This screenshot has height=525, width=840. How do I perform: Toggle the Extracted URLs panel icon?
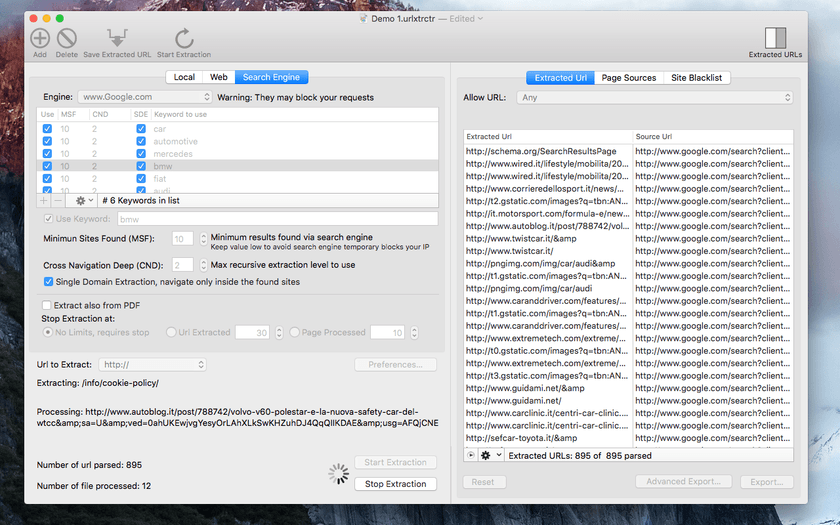(775, 39)
